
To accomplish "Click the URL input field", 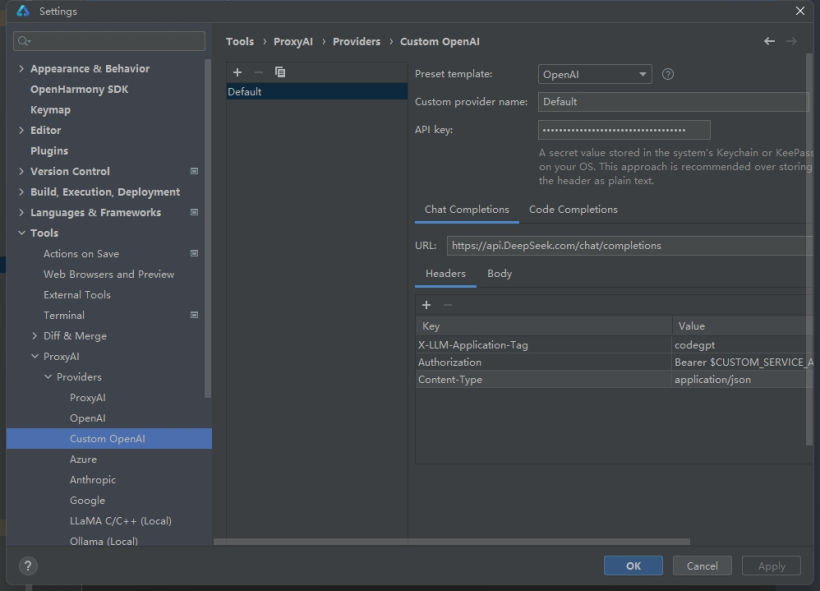I will coord(628,246).
